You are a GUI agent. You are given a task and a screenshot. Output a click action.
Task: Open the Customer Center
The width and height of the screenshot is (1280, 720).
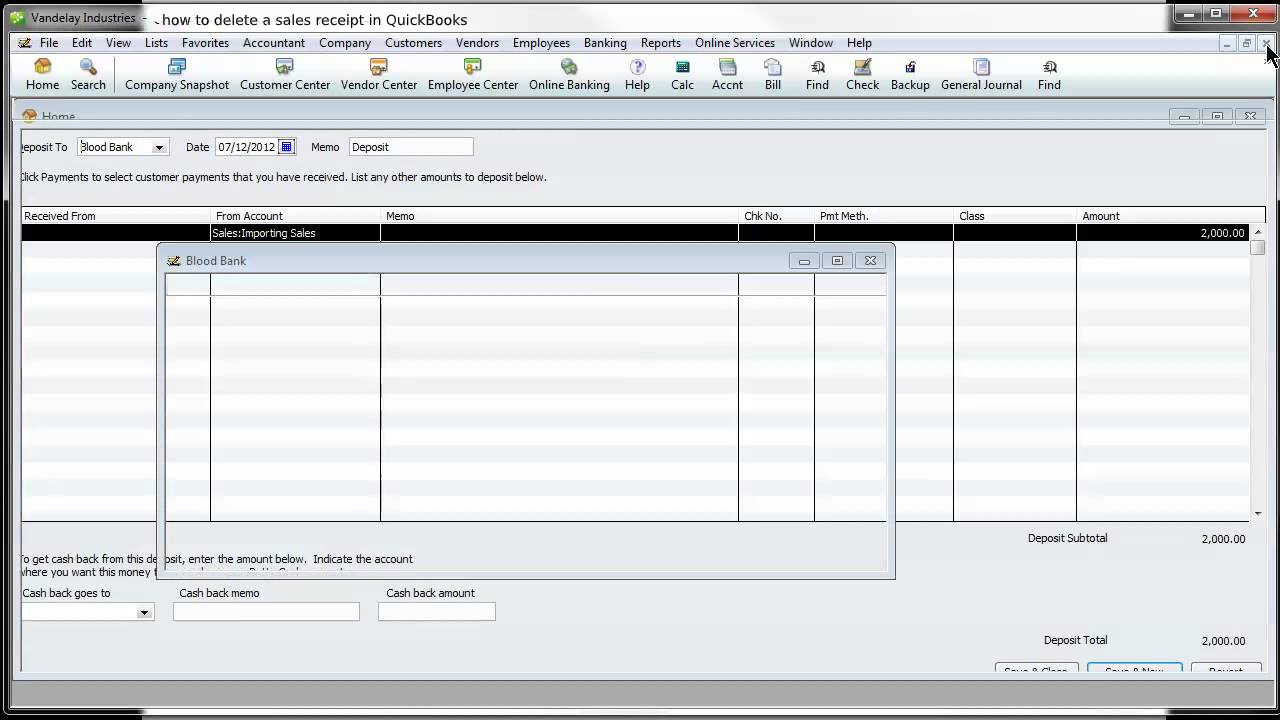coord(285,74)
